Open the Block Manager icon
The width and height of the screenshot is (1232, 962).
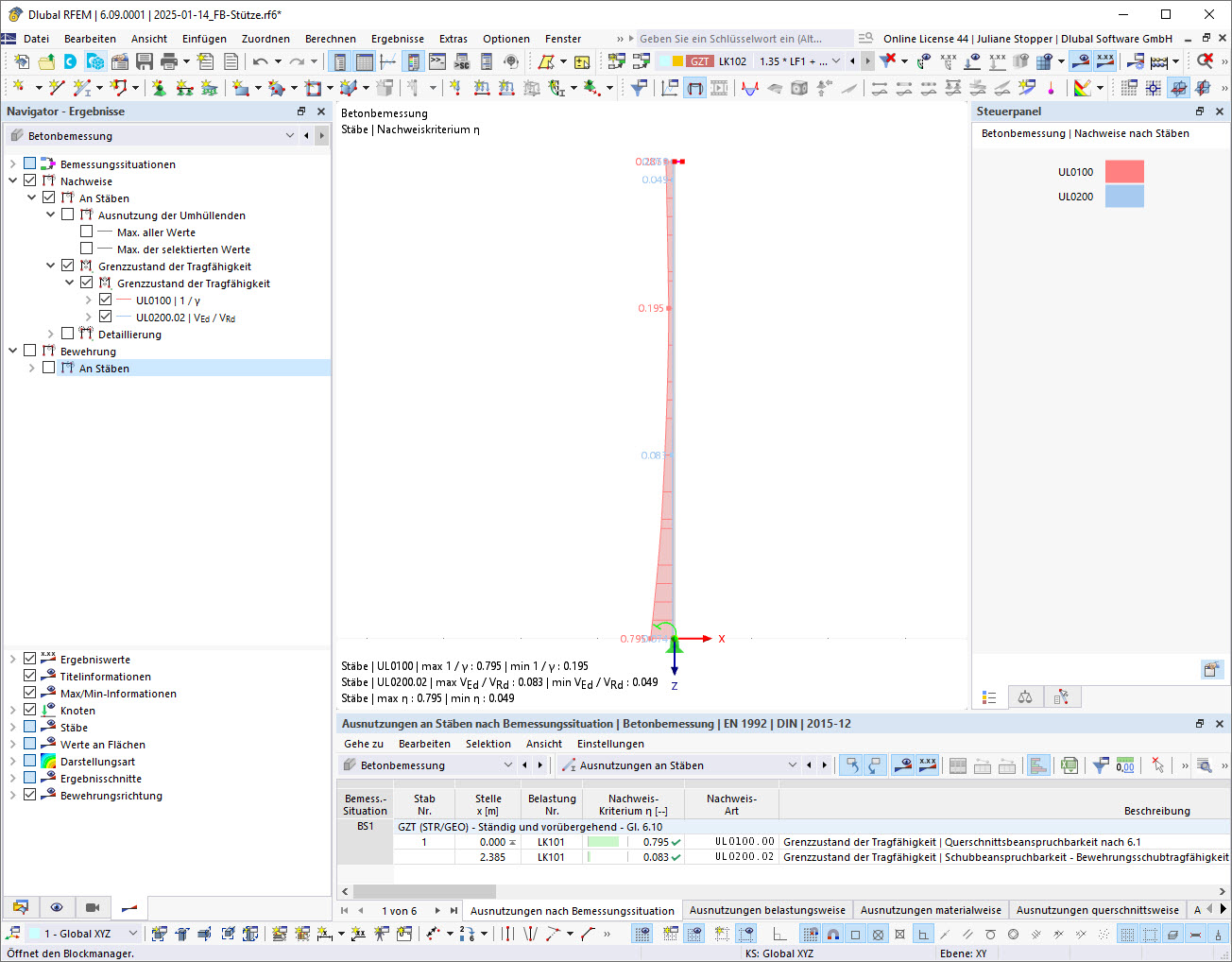95,61
